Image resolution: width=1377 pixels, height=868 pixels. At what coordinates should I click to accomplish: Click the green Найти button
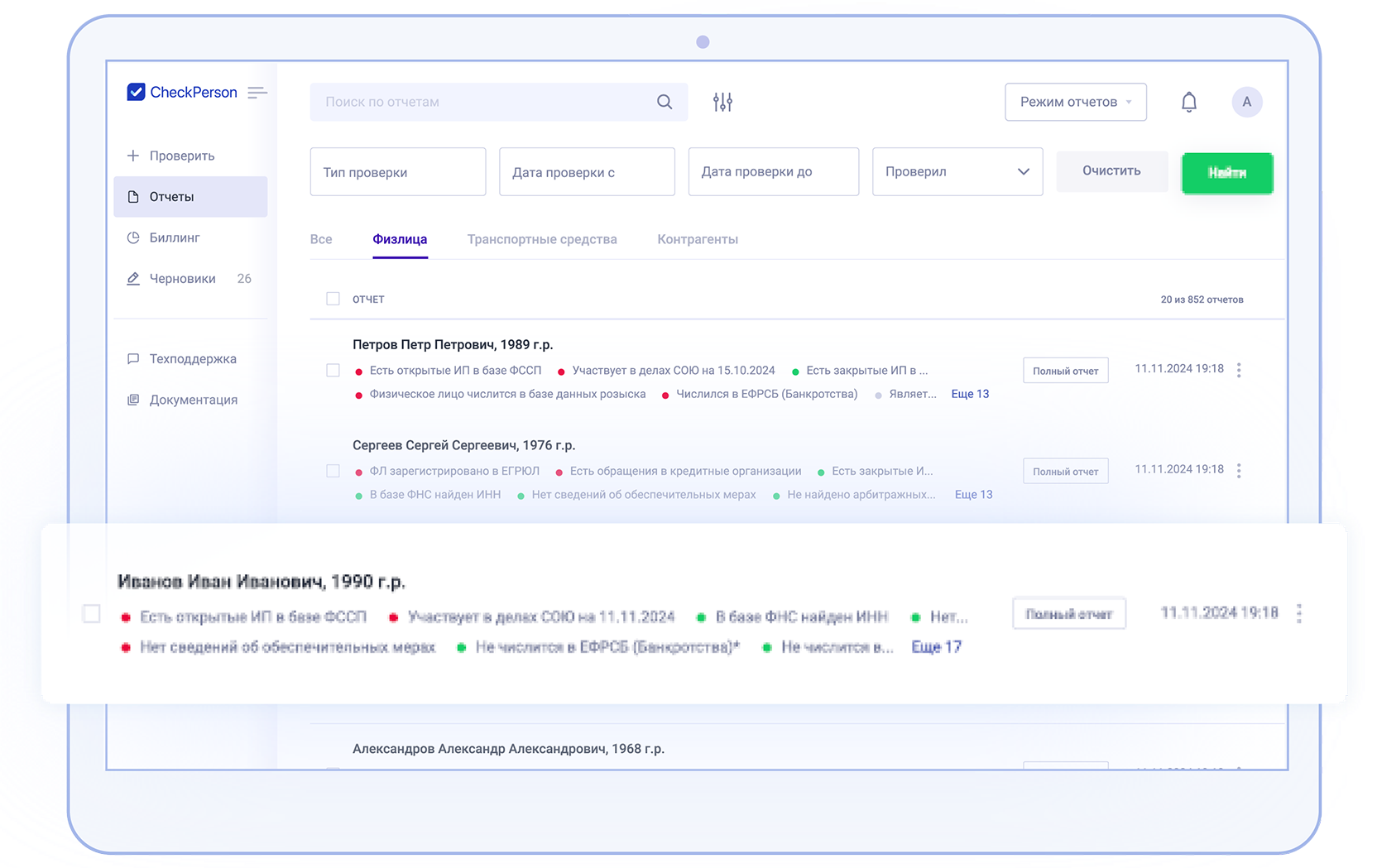click(1227, 173)
